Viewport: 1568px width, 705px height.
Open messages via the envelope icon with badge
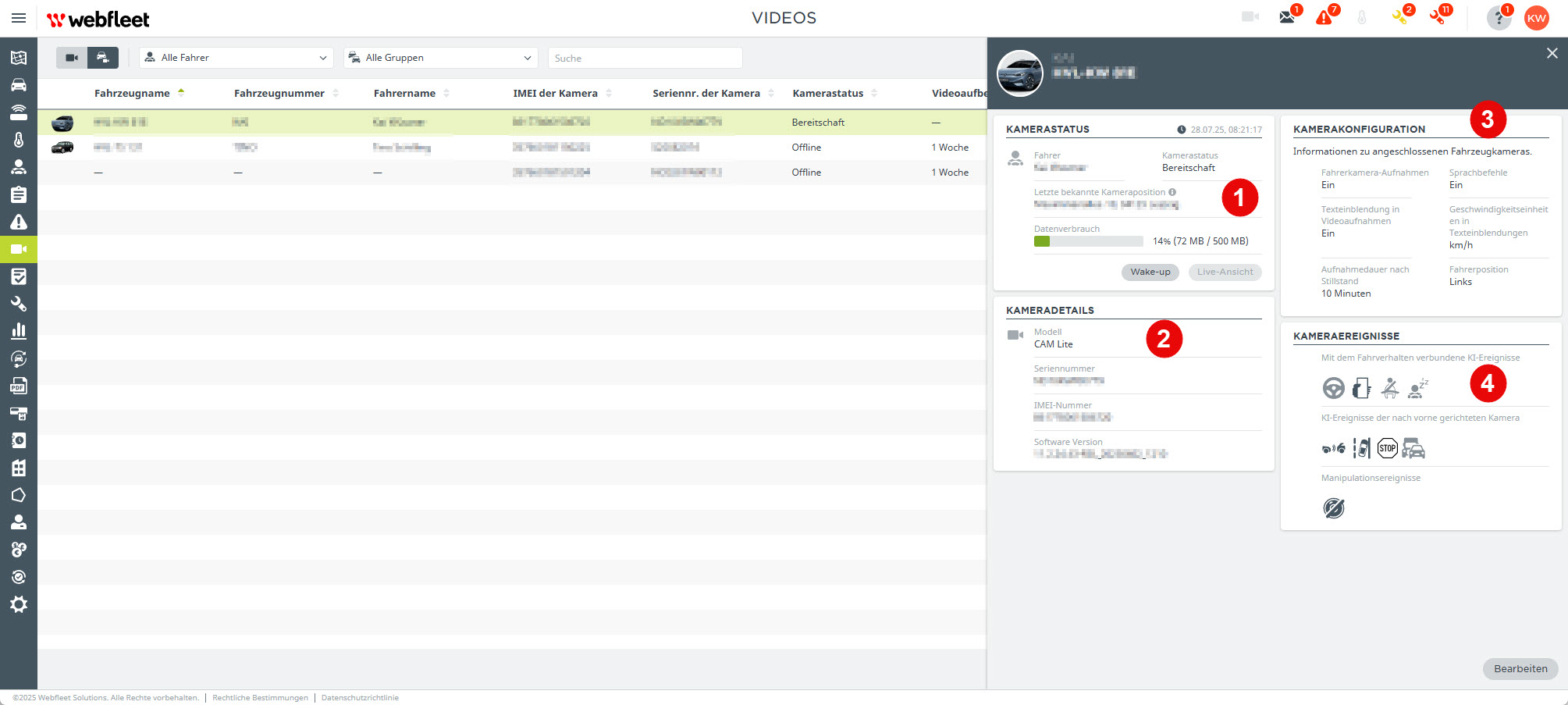point(1286,17)
